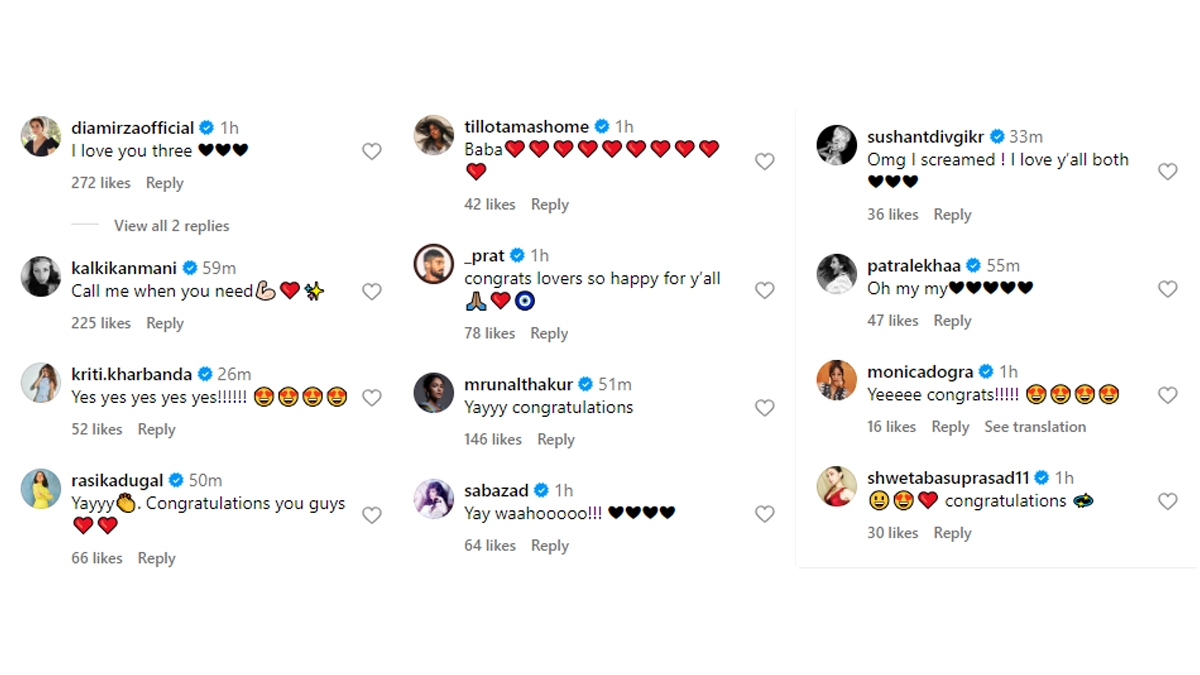1200x675 pixels.
Task: Toggle like on sabazad's comment
Action: 764,514
